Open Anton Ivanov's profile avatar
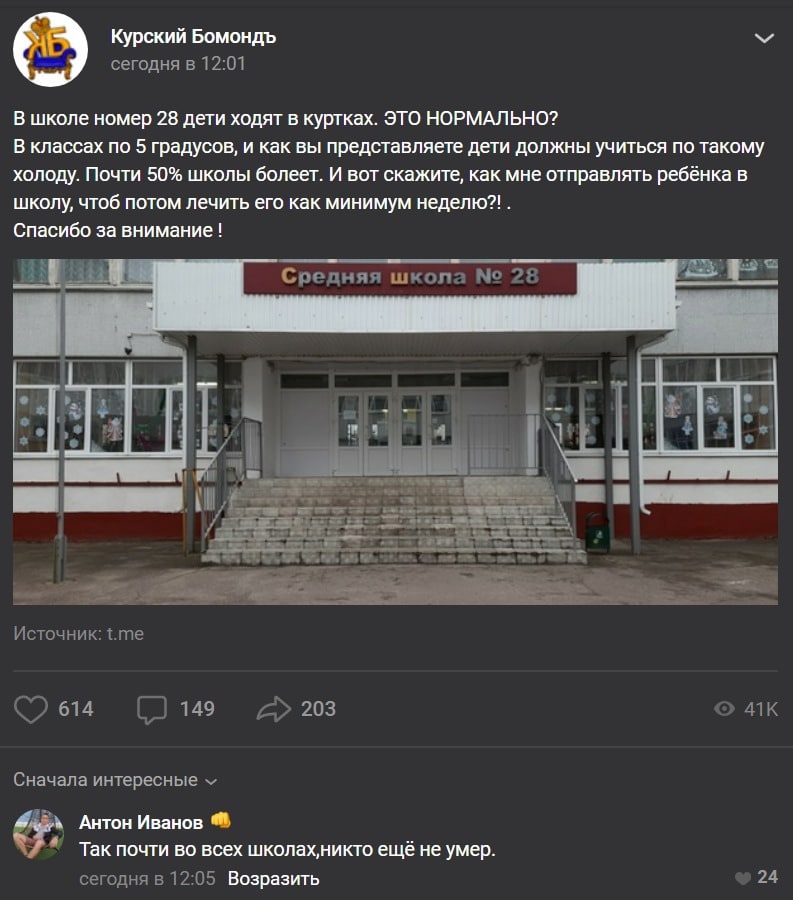The width and height of the screenshot is (793, 900). (x=38, y=834)
